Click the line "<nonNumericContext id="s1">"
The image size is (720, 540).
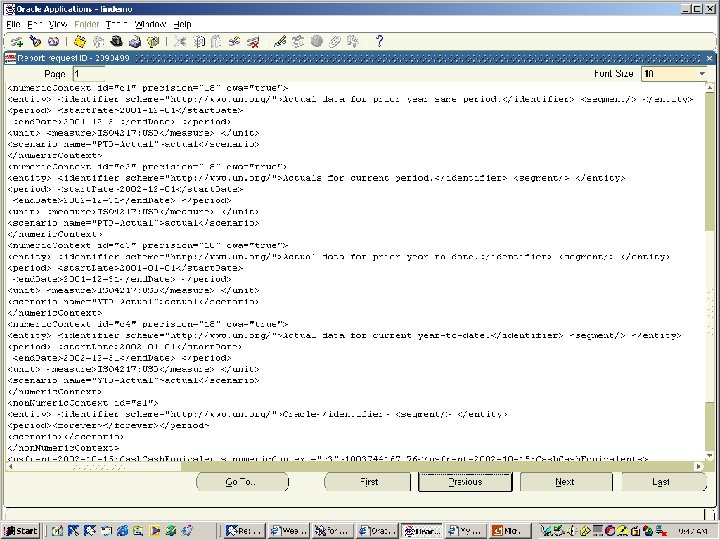click(83, 403)
